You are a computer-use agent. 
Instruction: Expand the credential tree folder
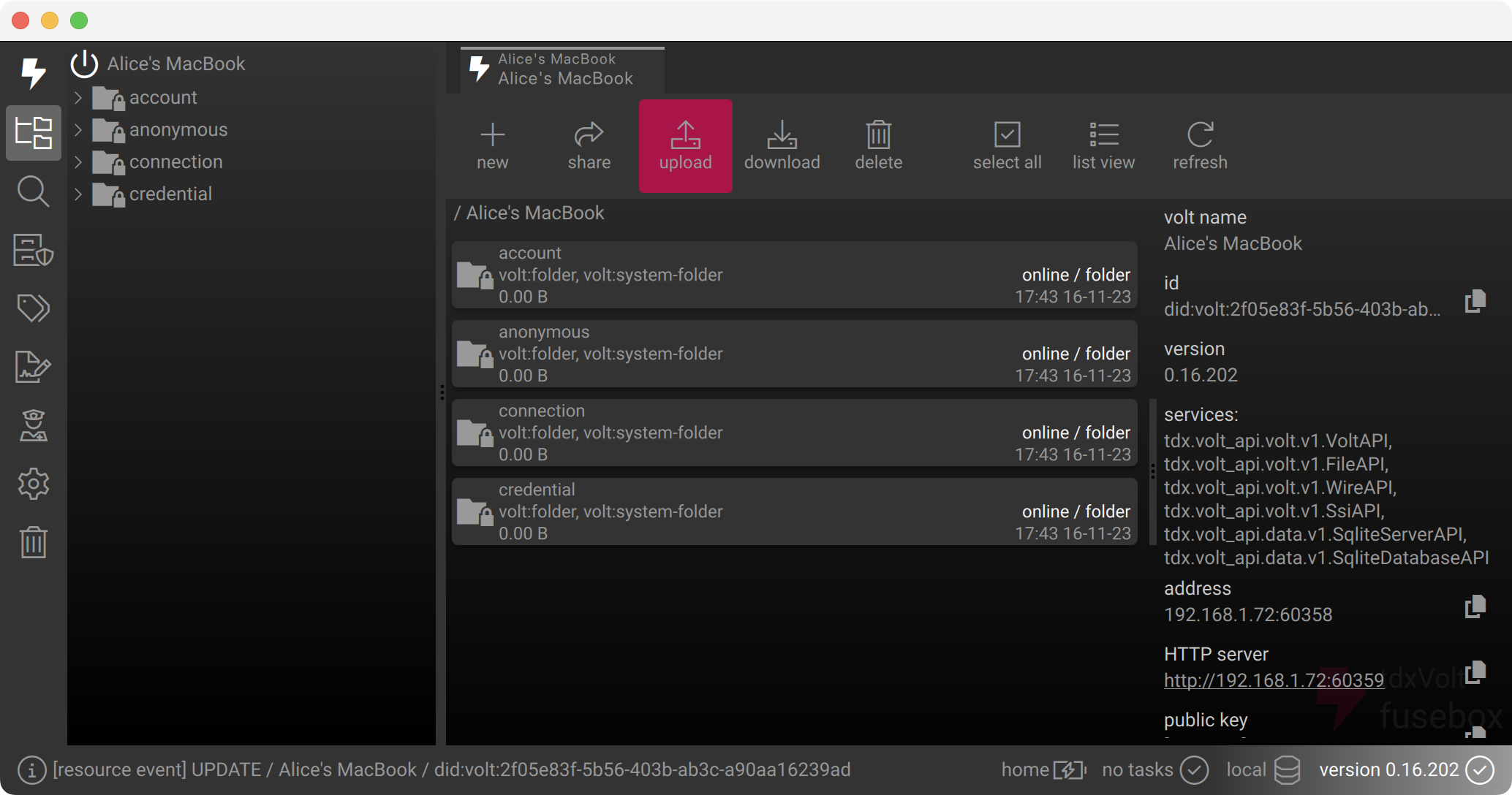click(x=78, y=194)
